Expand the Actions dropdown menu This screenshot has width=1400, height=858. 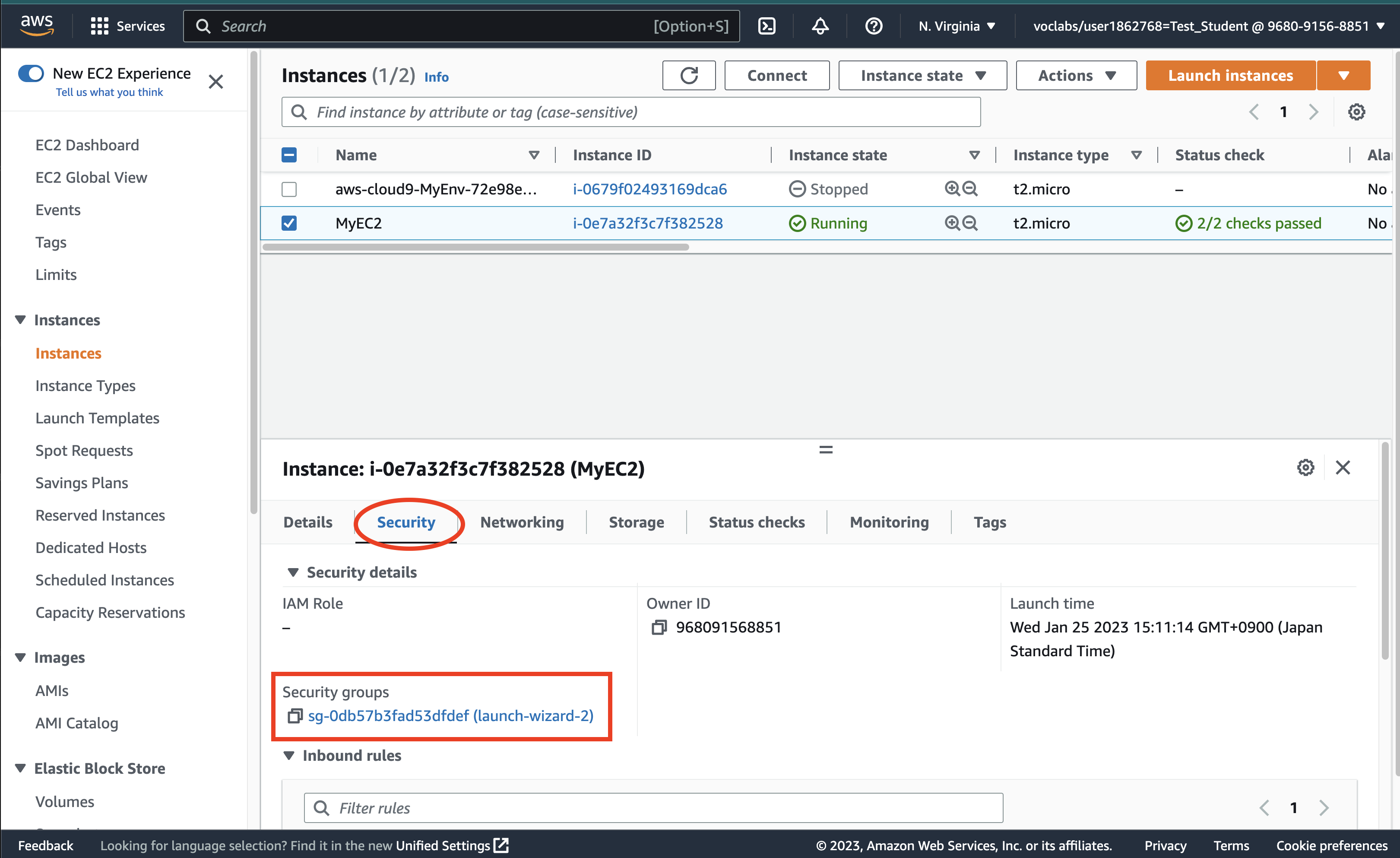[x=1076, y=76]
